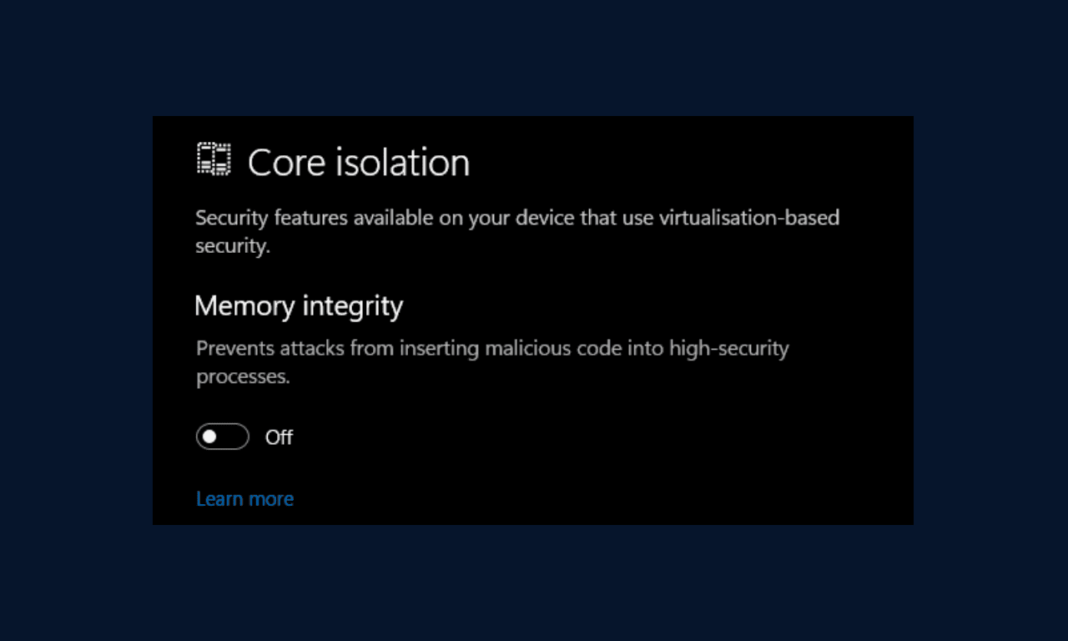Click the word "Core" in the title

(x=282, y=163)
